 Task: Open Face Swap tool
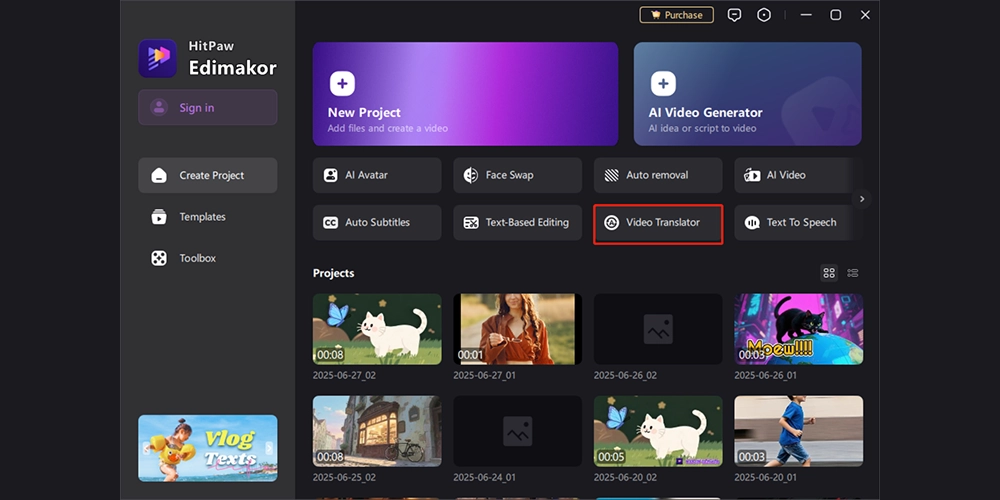(x=517, y=175)
